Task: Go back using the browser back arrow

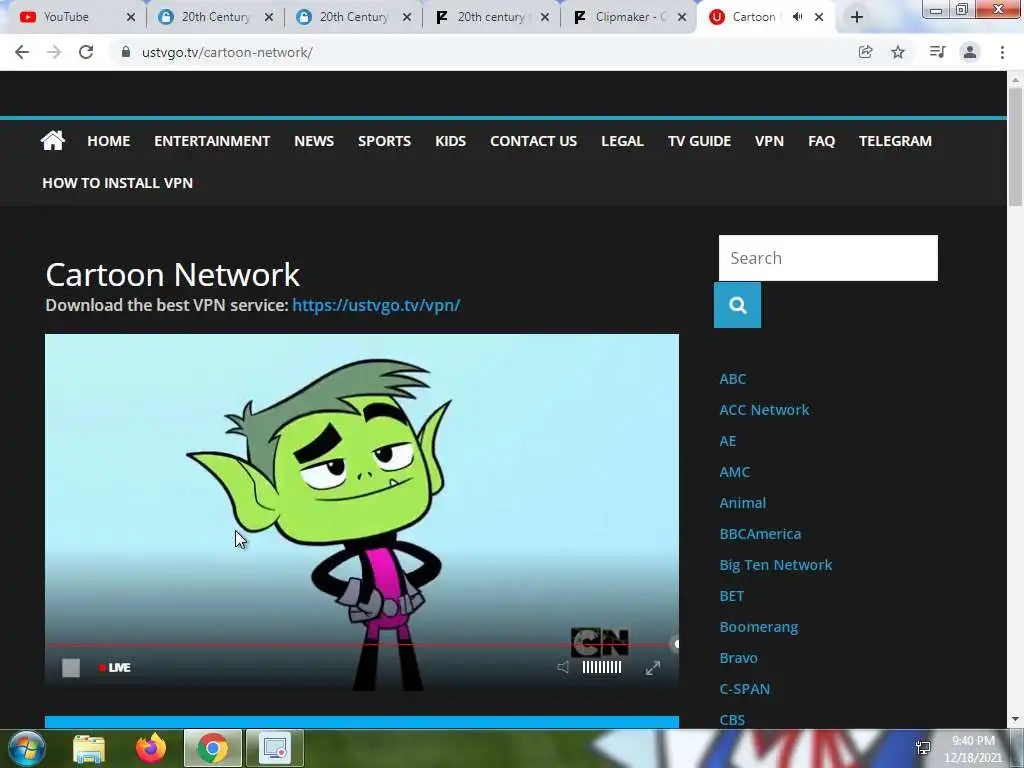Action: click(x=22, y=52)
